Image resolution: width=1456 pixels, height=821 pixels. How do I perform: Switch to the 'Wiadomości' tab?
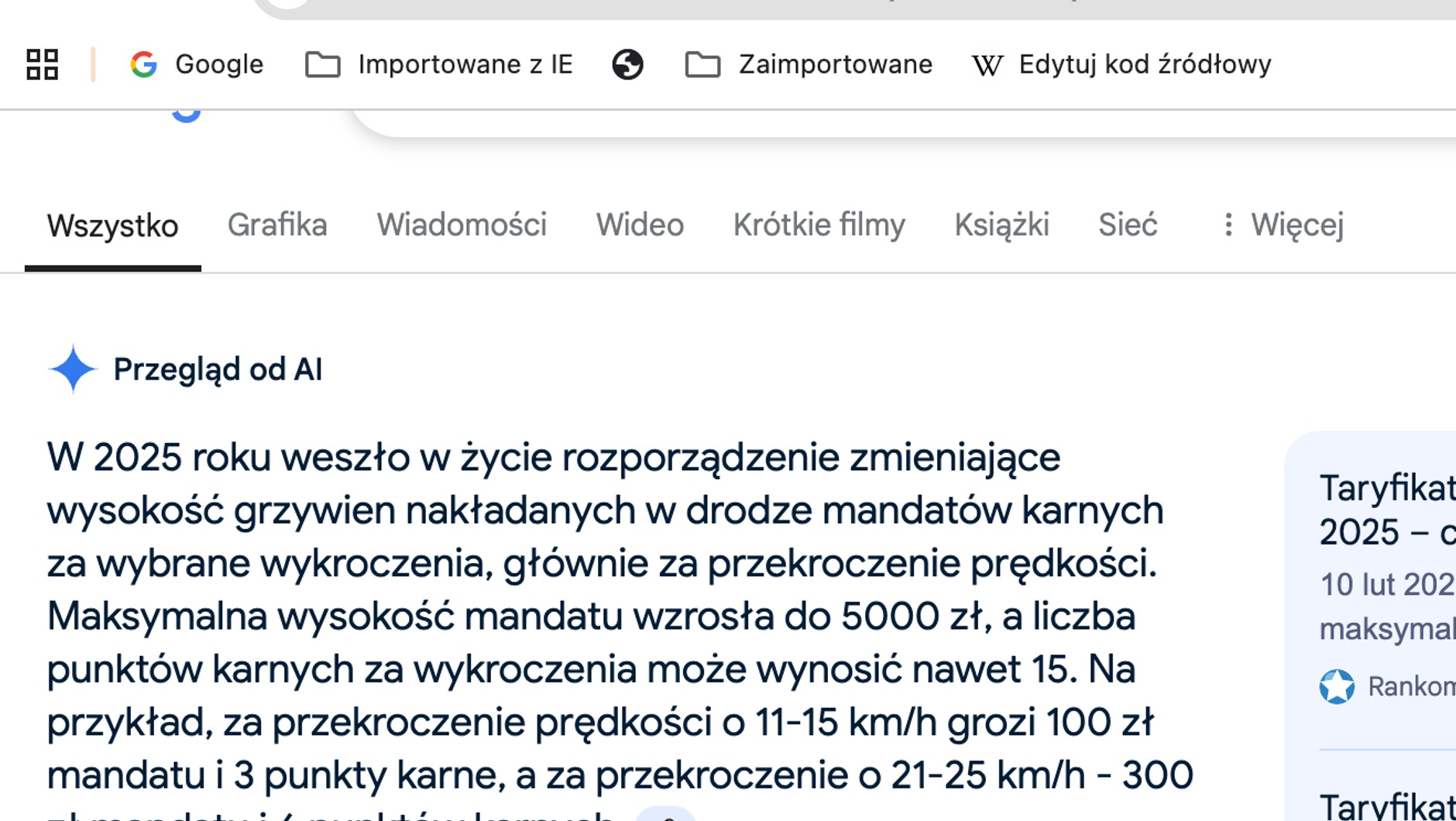click(462, 225)
